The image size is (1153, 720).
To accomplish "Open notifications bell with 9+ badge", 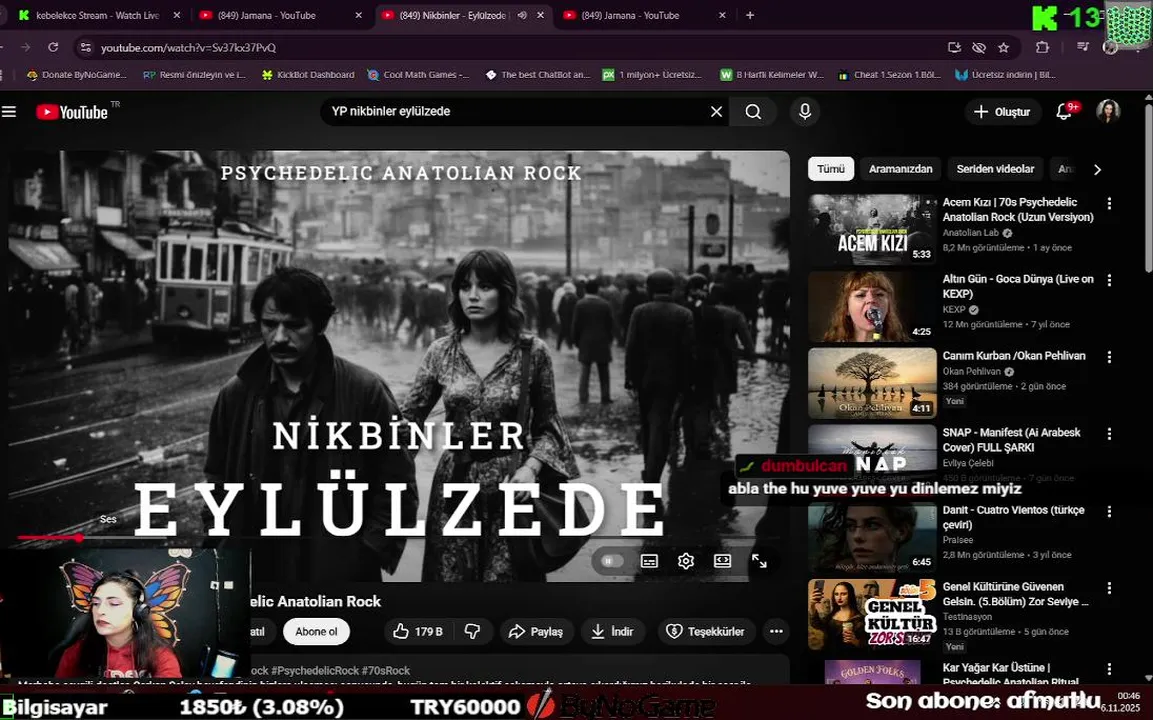I will [1064, 112].
